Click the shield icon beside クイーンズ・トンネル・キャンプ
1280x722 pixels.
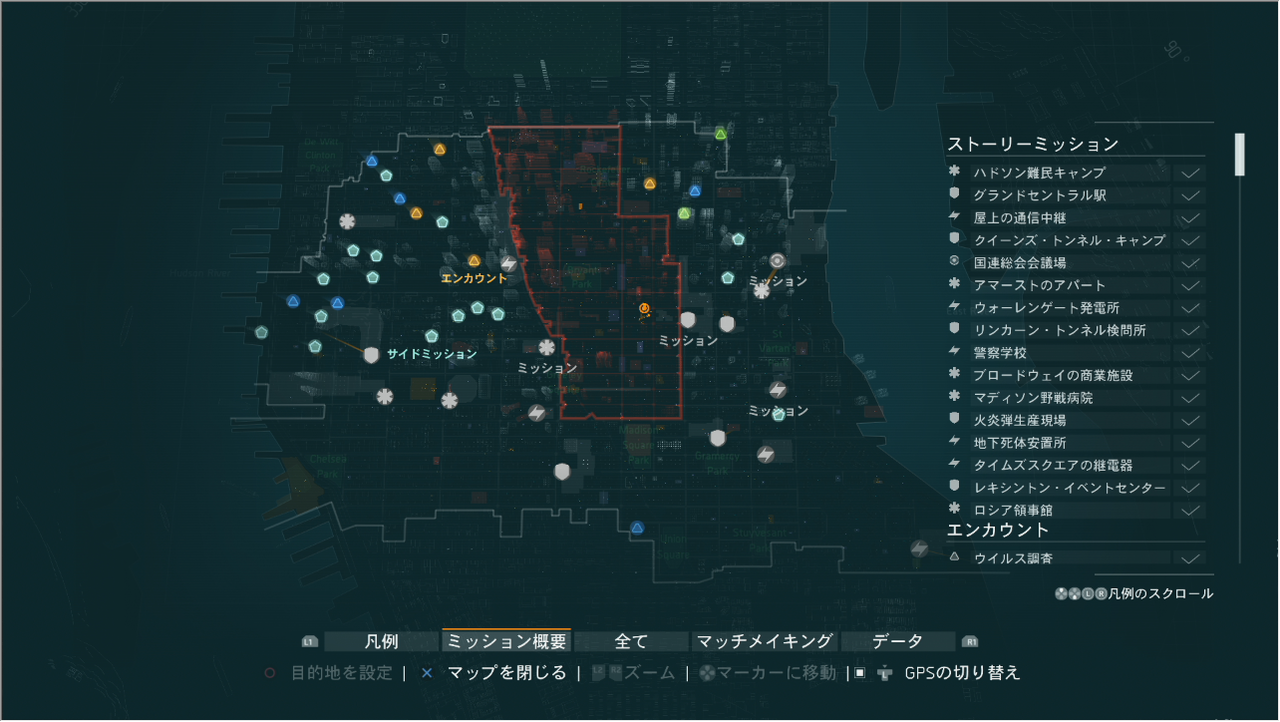(x=954, y=239)
